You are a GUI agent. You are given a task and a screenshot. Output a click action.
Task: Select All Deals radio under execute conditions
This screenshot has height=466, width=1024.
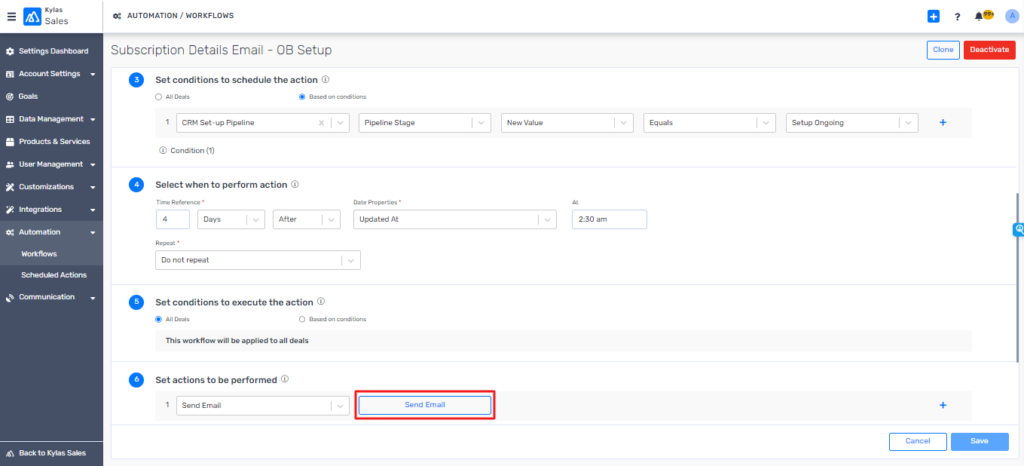(x=158, y=319)
